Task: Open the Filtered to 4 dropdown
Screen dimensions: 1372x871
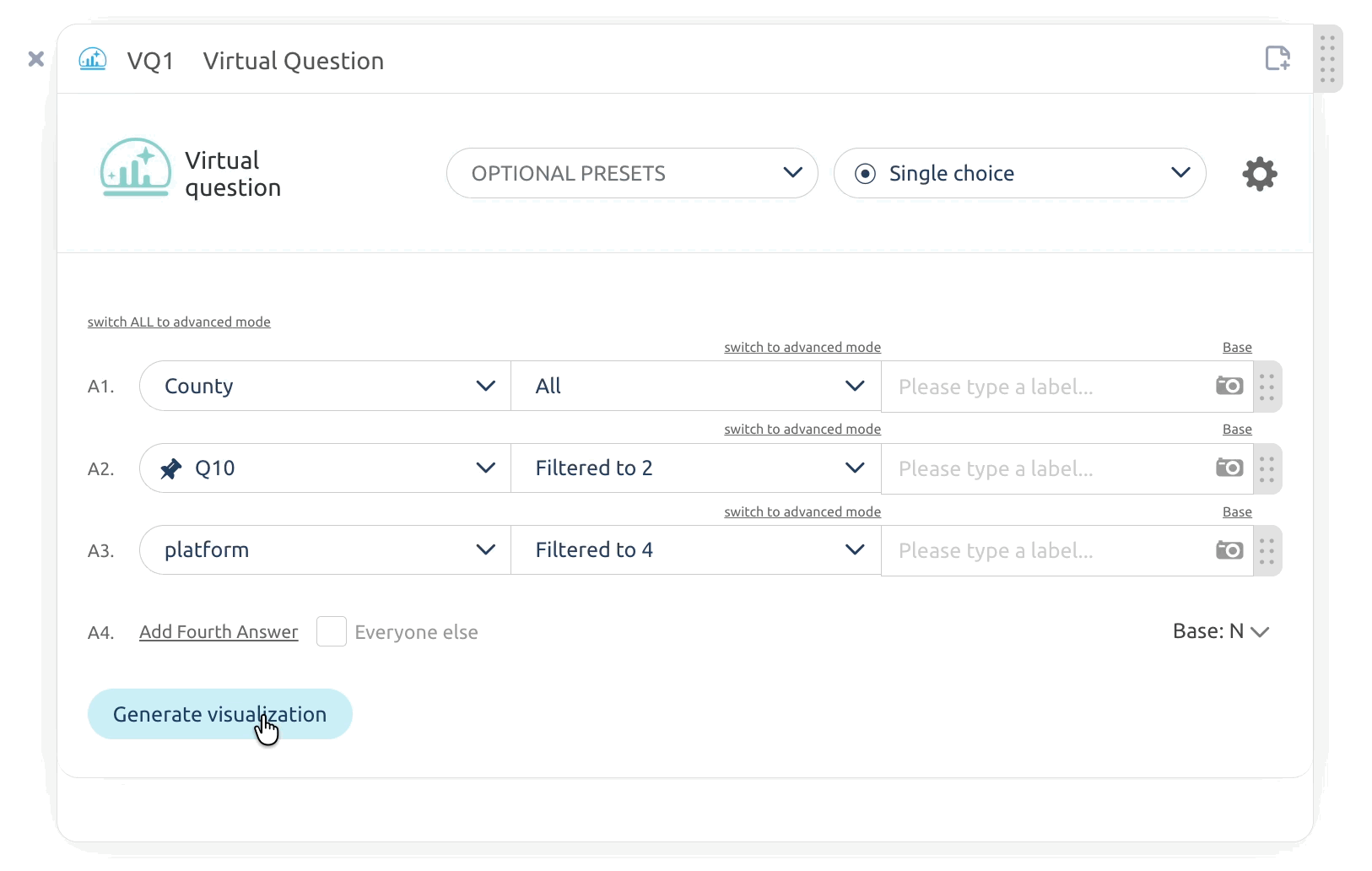Action: click(x=696, y=549)
